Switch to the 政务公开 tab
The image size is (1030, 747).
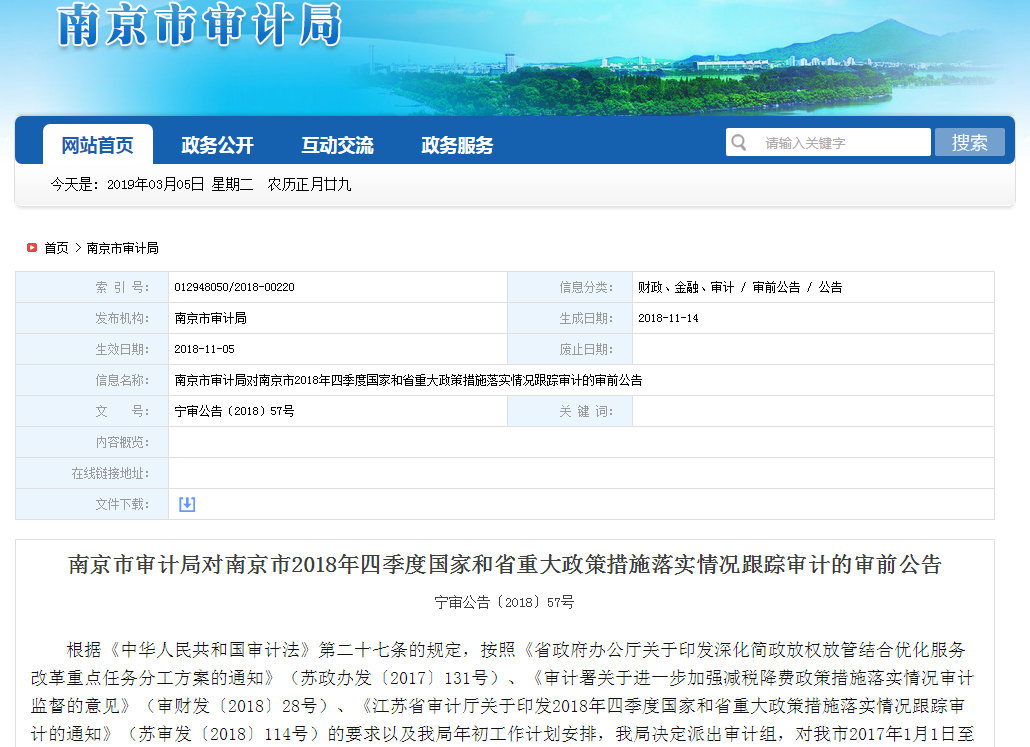217,145
